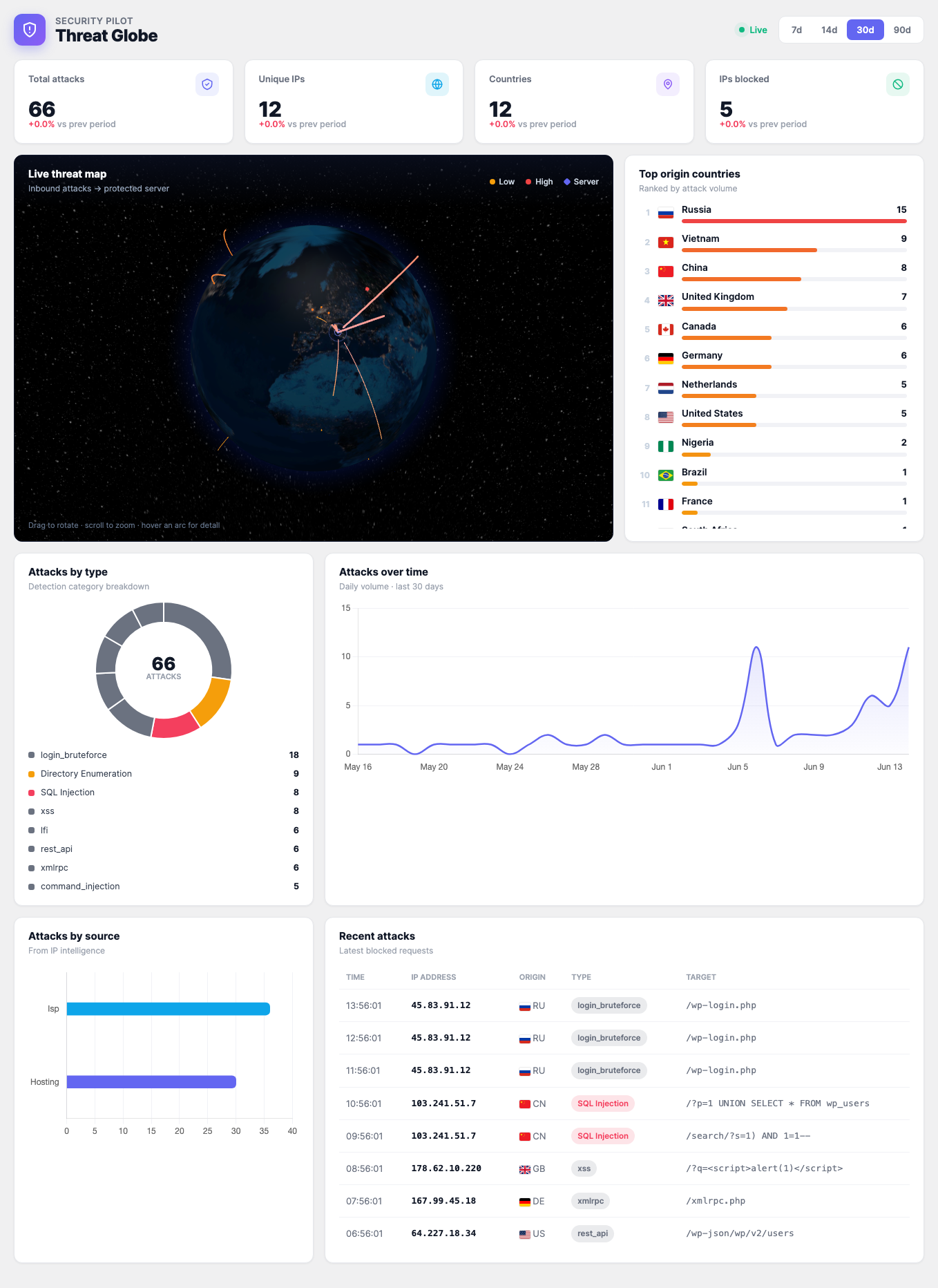The width and height of the screenshot is (938, 1288).
Task: Click the xss legend entry in Attacks by type
Action: tap(164, 811)
